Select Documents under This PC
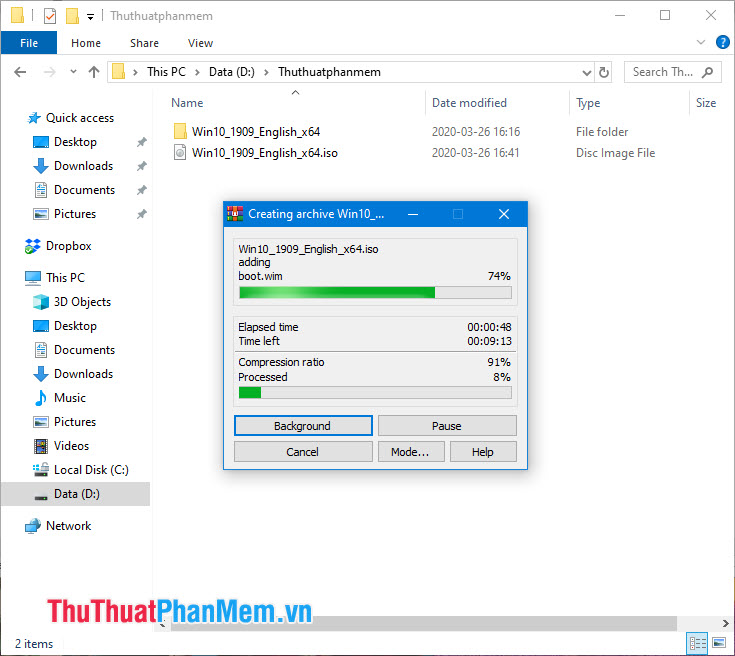The width and height of the screenshot is (735, 656). click(x=84, y=350)
